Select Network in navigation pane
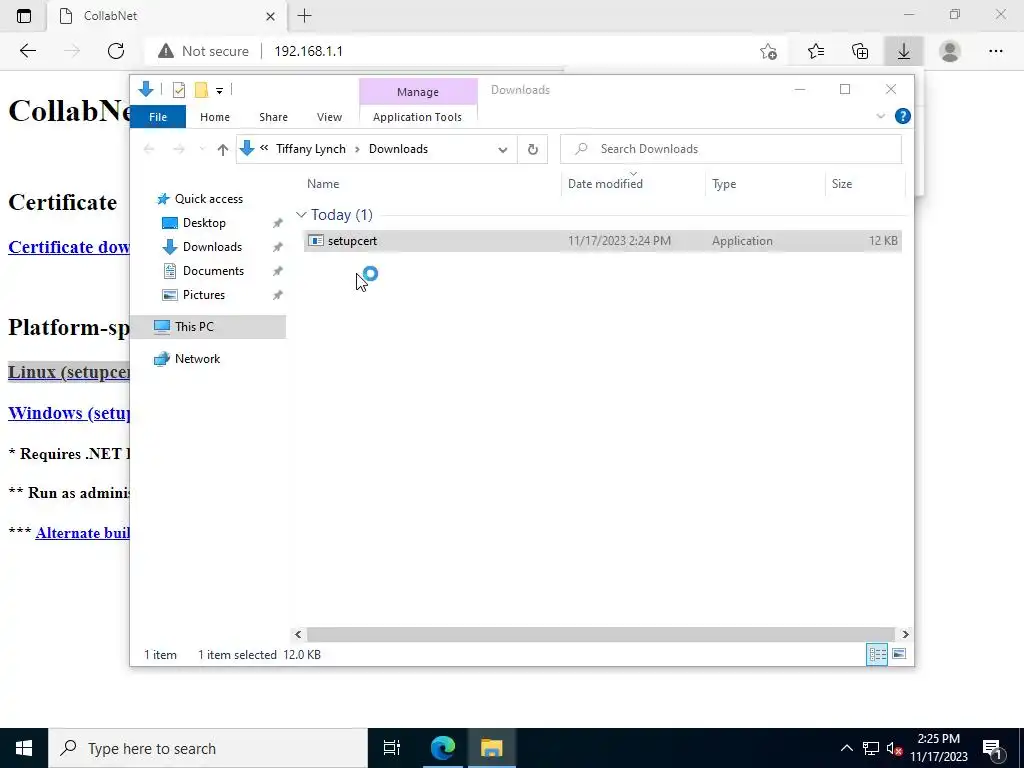The height and width of the screenshot is (768, 1024). [197, 359]
